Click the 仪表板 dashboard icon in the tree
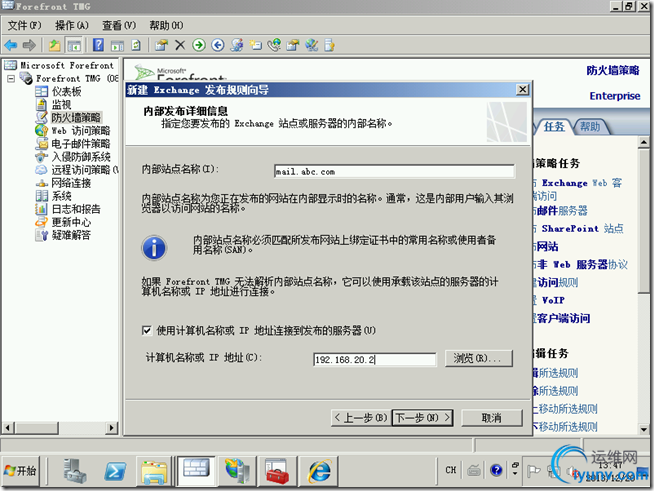Viewport: 654px width, 491px height. tap(41, 91)
